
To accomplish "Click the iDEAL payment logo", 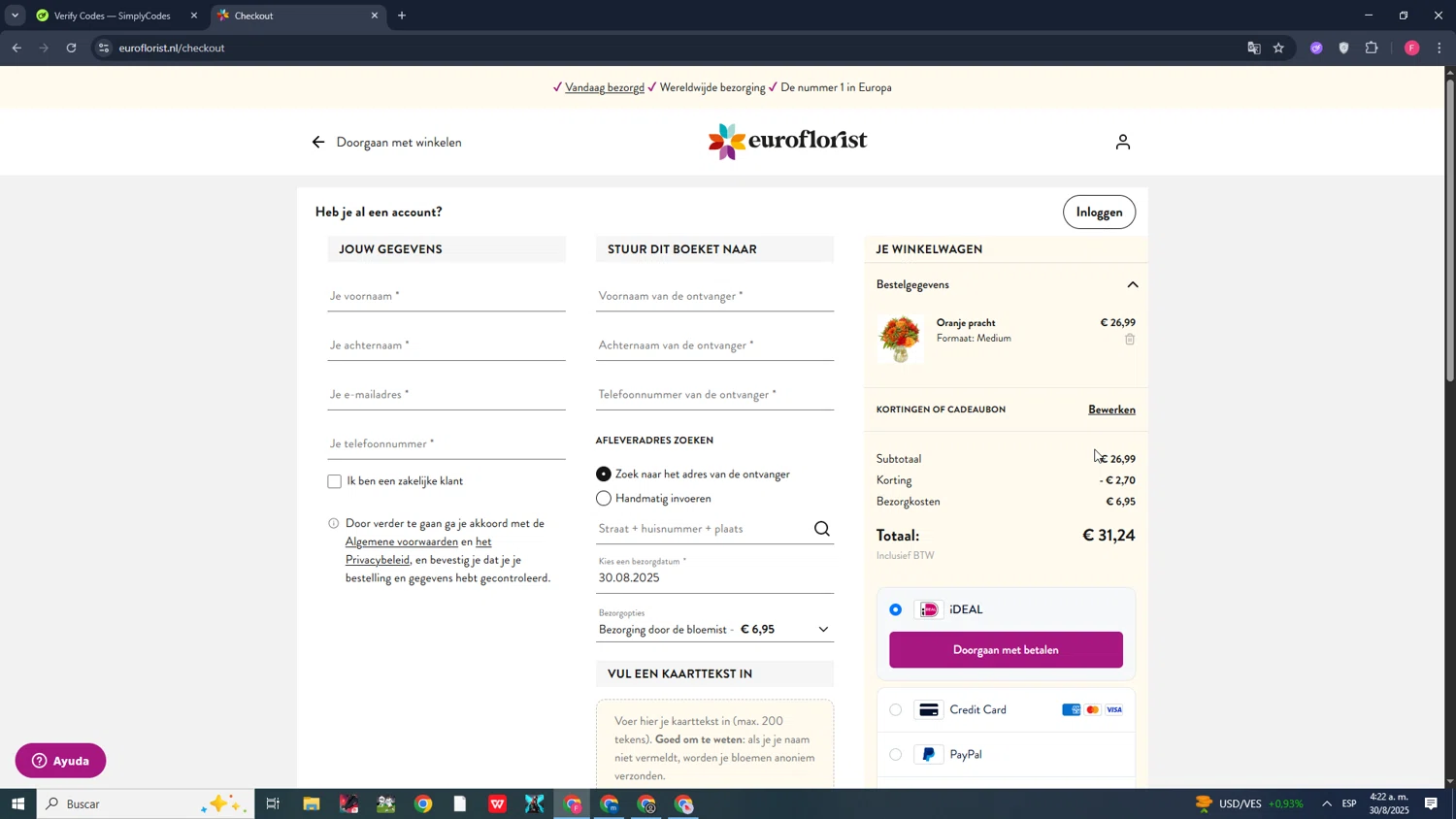I will (929, 609).
